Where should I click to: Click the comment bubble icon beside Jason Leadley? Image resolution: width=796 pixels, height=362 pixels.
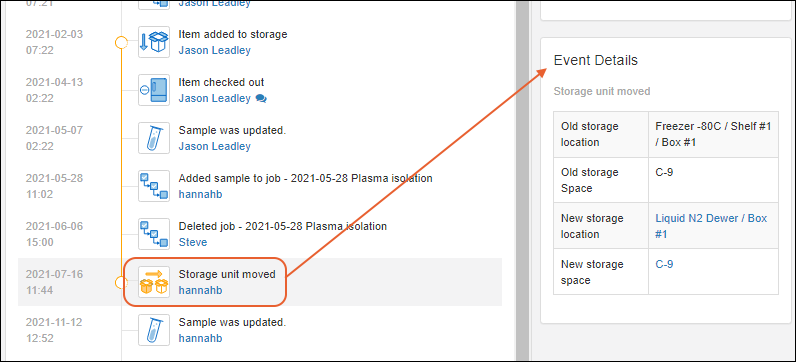pyautogui.click(x=261, y=98)
